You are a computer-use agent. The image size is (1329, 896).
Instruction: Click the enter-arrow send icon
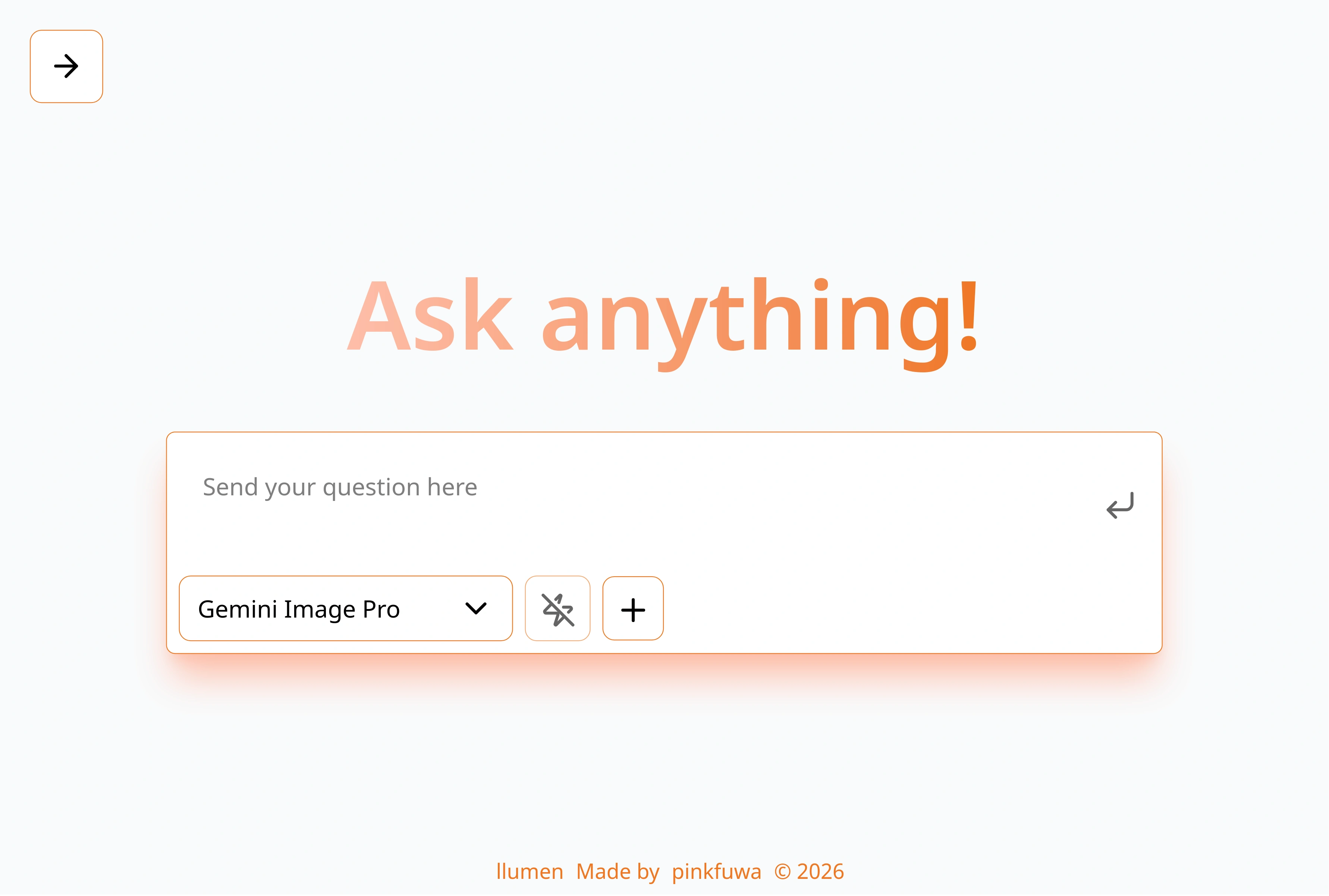(1119, 505)
